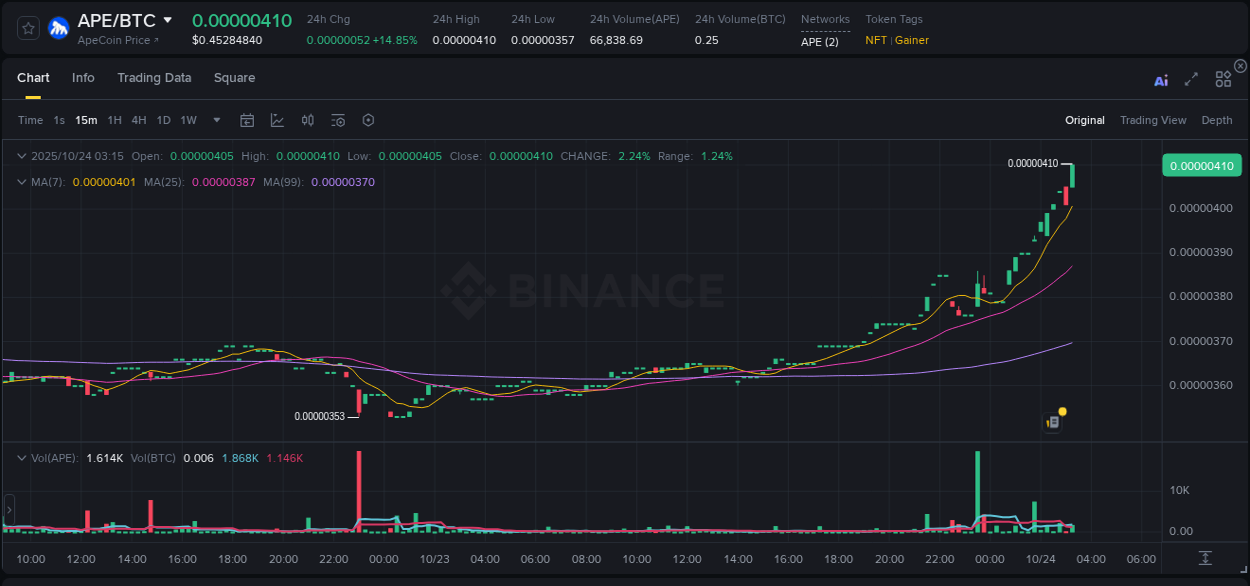Add APE/BTC to favorites with star icon
This screenshot has height=586, width=1250.
[29, 28]
